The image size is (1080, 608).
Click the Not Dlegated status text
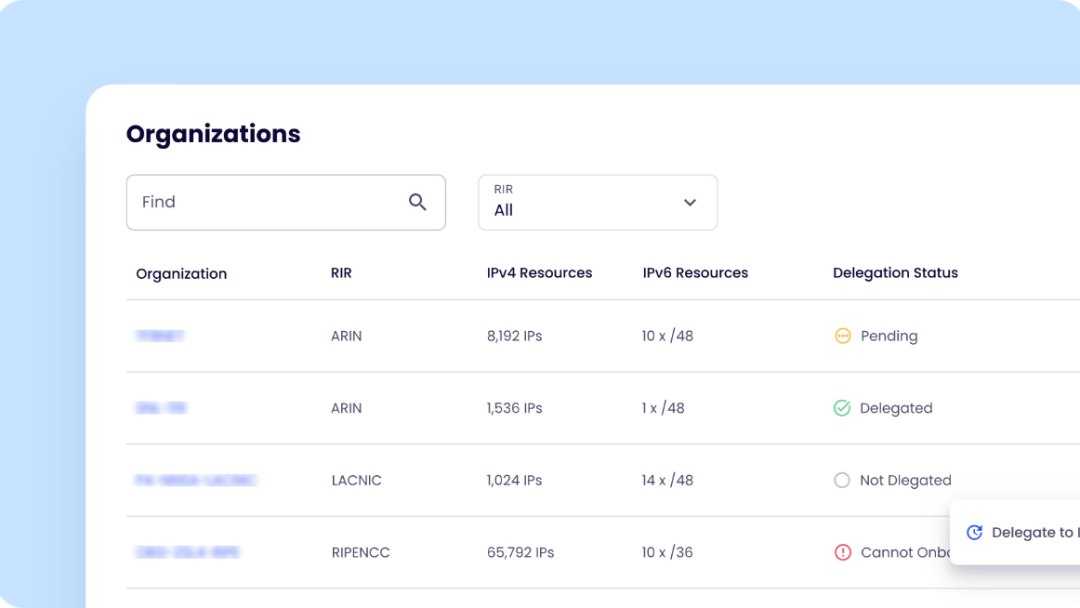tap(906, 480)
